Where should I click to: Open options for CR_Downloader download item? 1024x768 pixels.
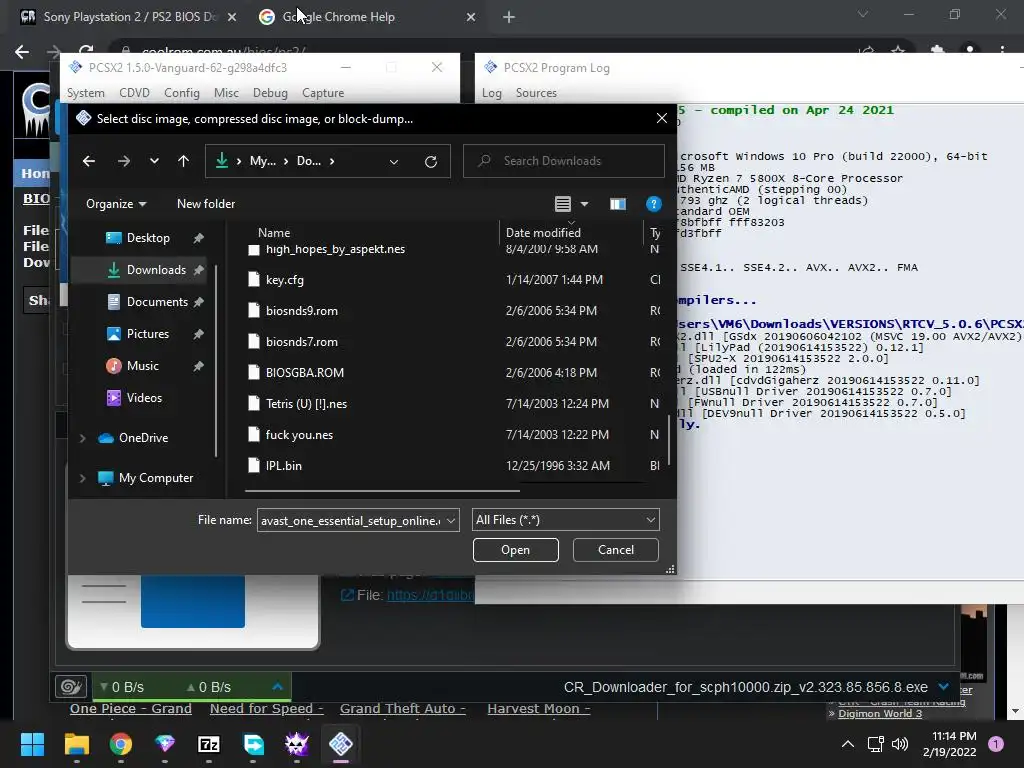(944, 687)
